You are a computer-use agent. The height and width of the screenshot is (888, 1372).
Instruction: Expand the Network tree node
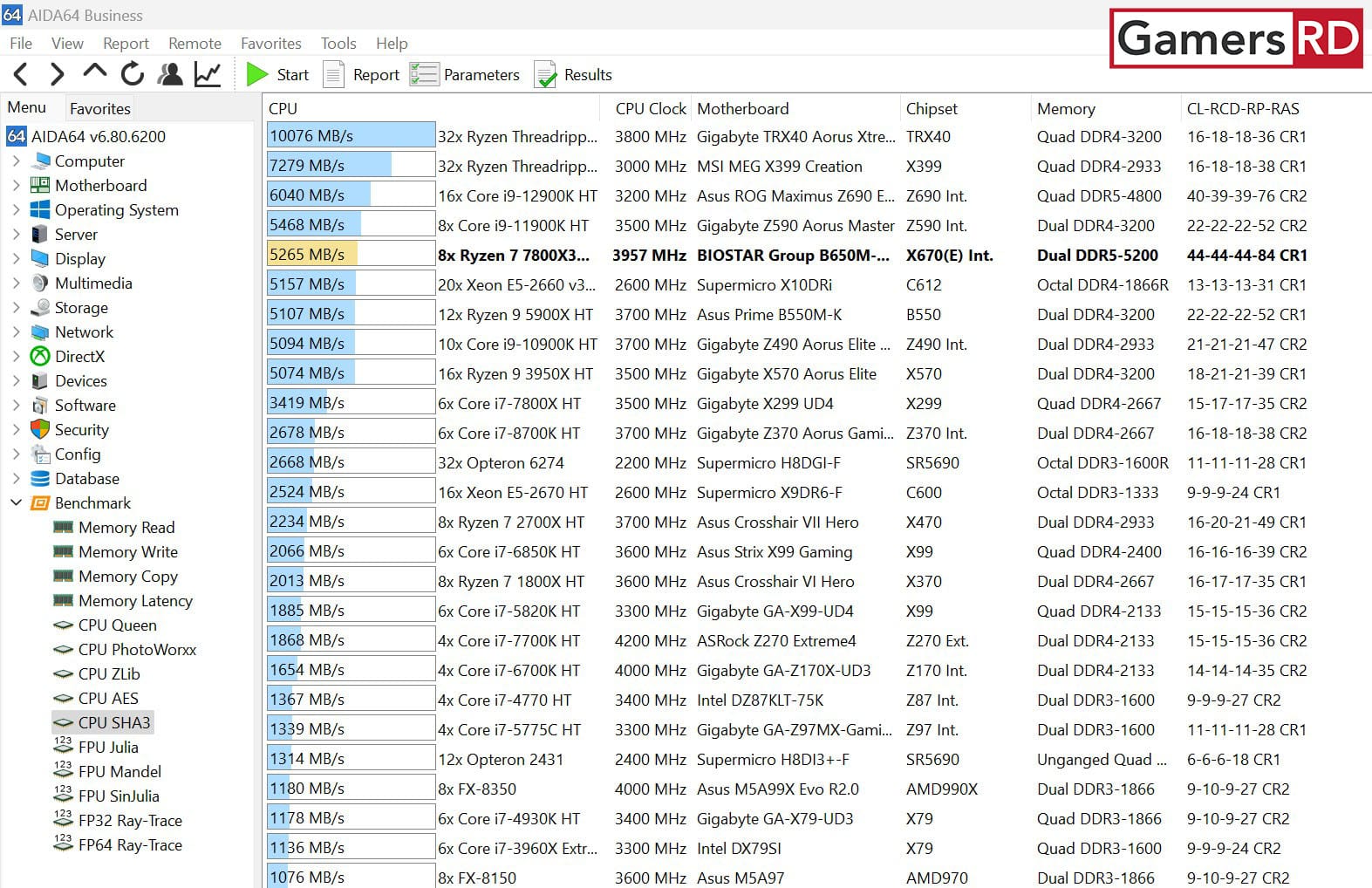pos(16,332)
